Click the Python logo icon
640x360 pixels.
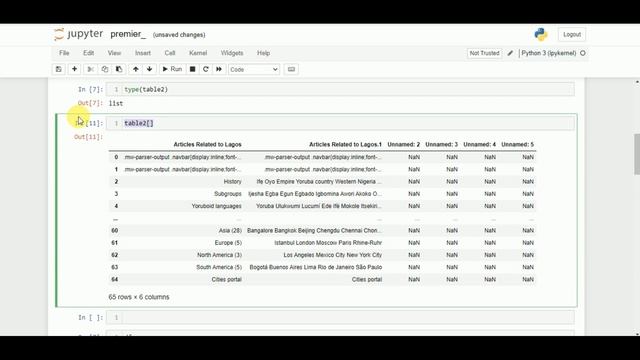coord(541,35)
